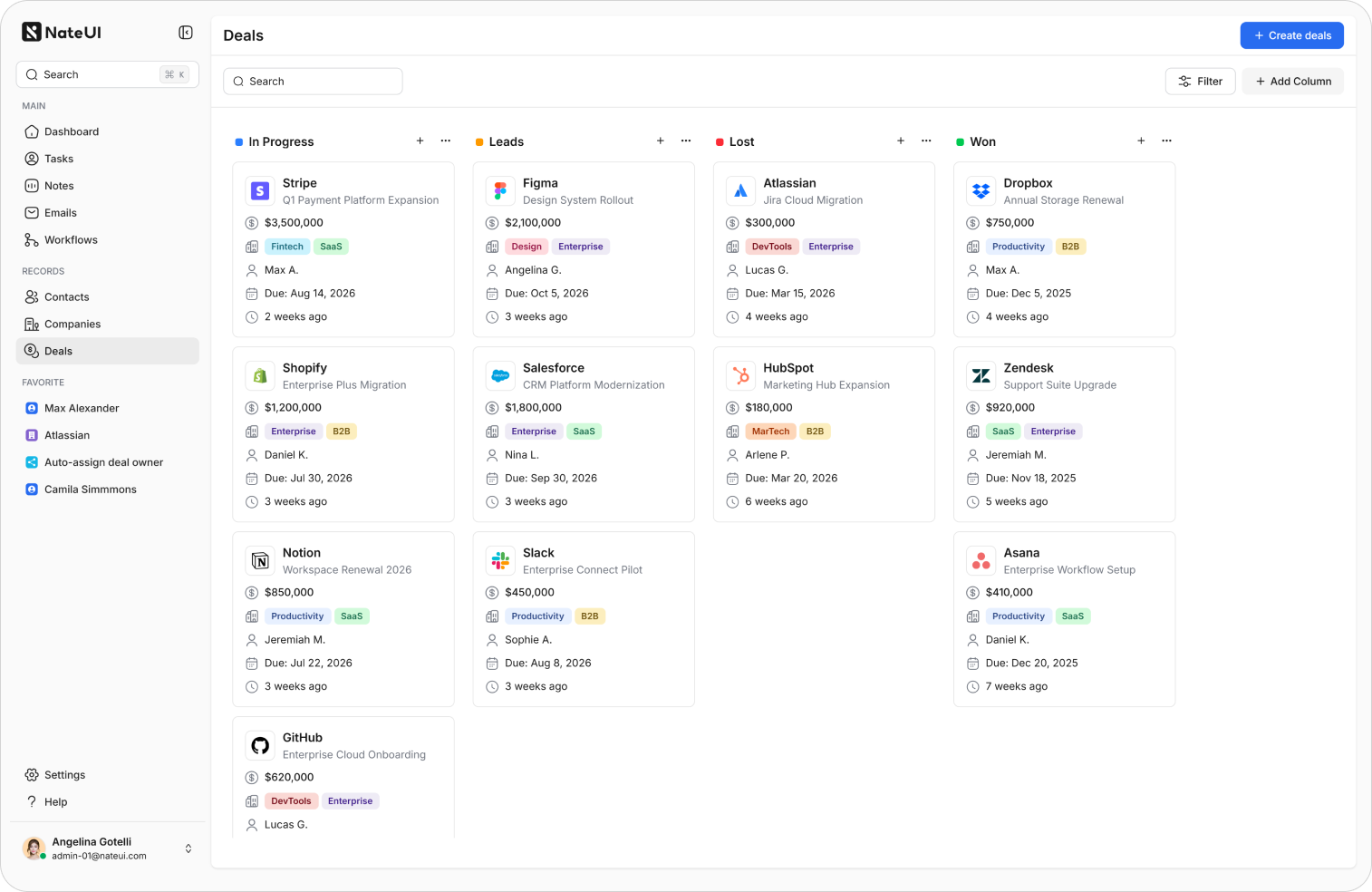Click the sidebar global Search field
1372x892 pixels.
108,74
